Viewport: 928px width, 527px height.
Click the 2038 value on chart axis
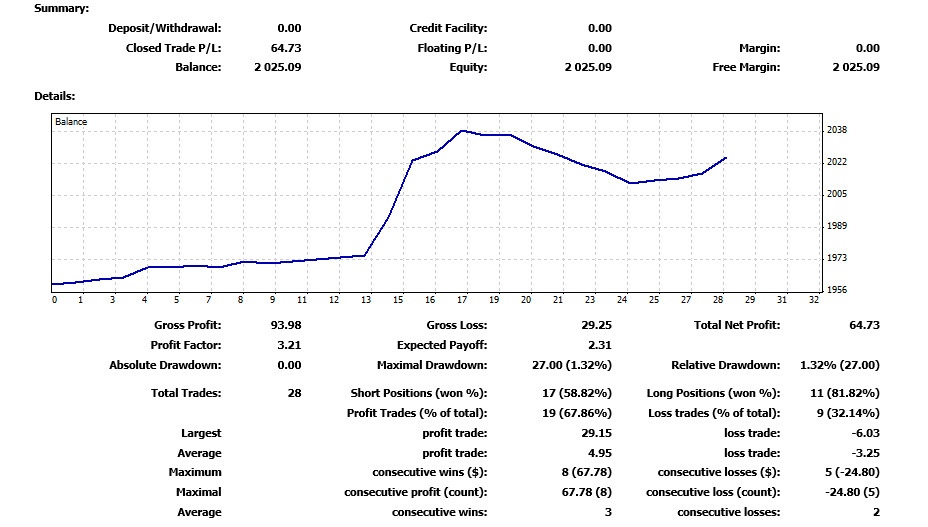point(837,130)
